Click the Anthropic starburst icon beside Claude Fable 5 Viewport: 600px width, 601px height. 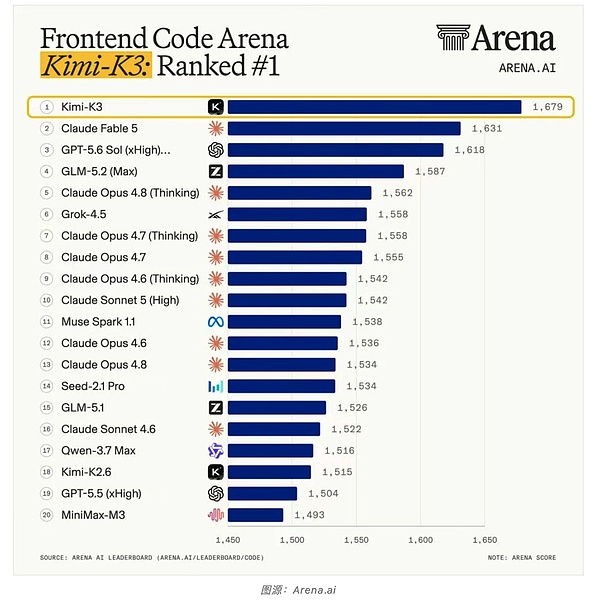[215, 128]
